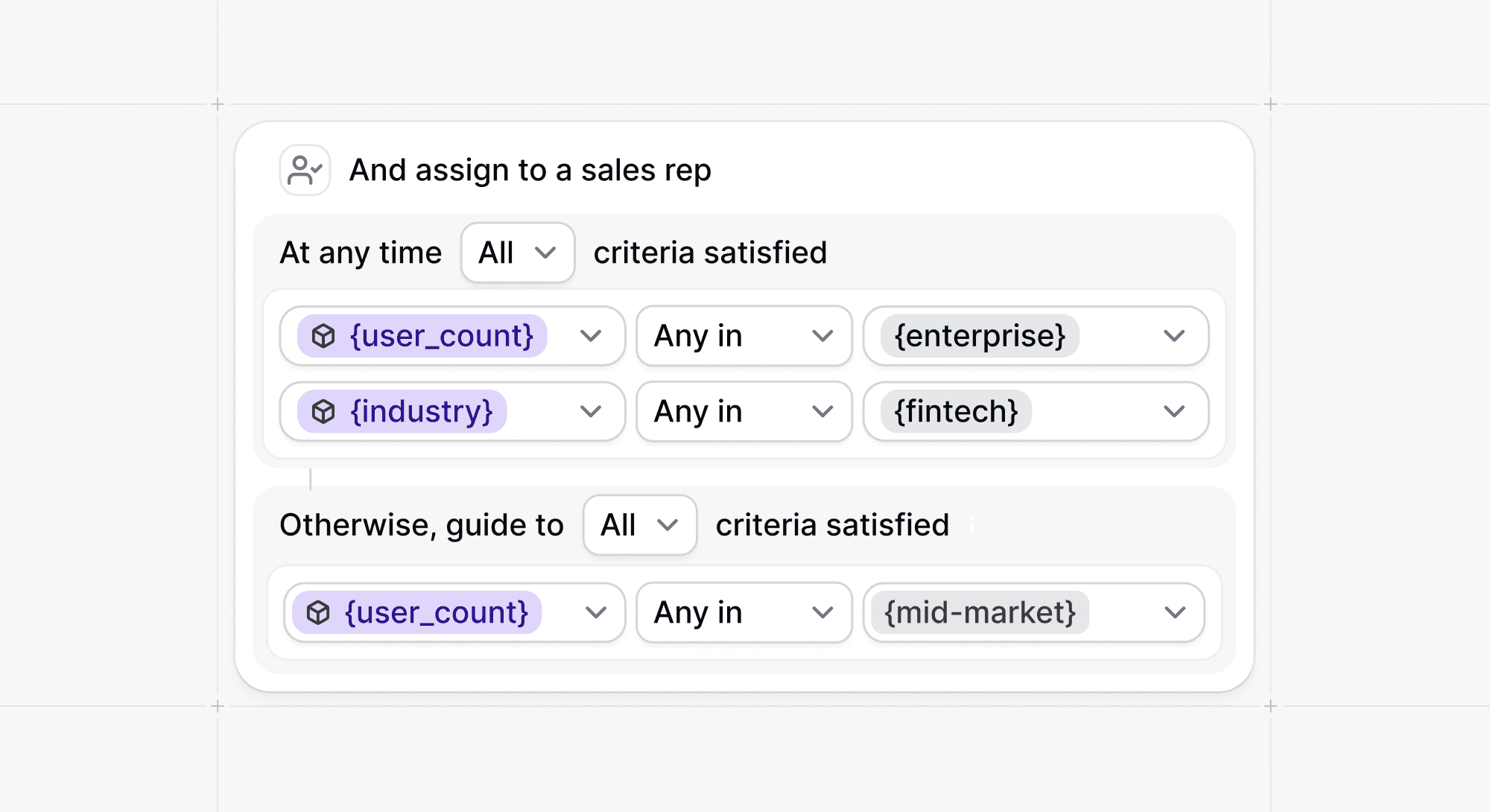Click cube icon in the bottom user_count chip
The height and width of the screenshot is (812, 1490).
(x=318, y=612)
